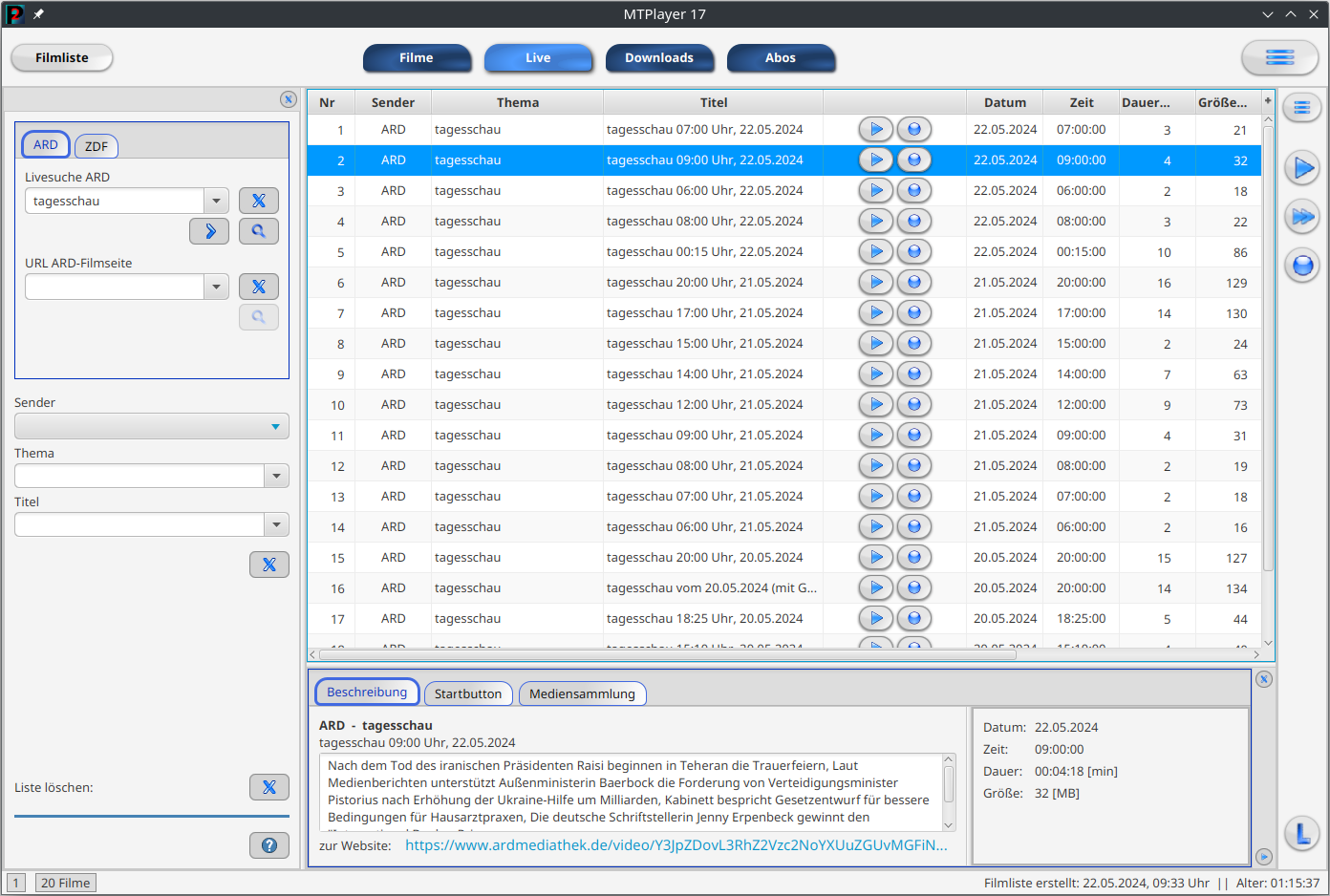The height and width of the screenshot is (896, 1330).
Task: Play film in row 1 tagesschau 07:00
Action: [876, 129]
